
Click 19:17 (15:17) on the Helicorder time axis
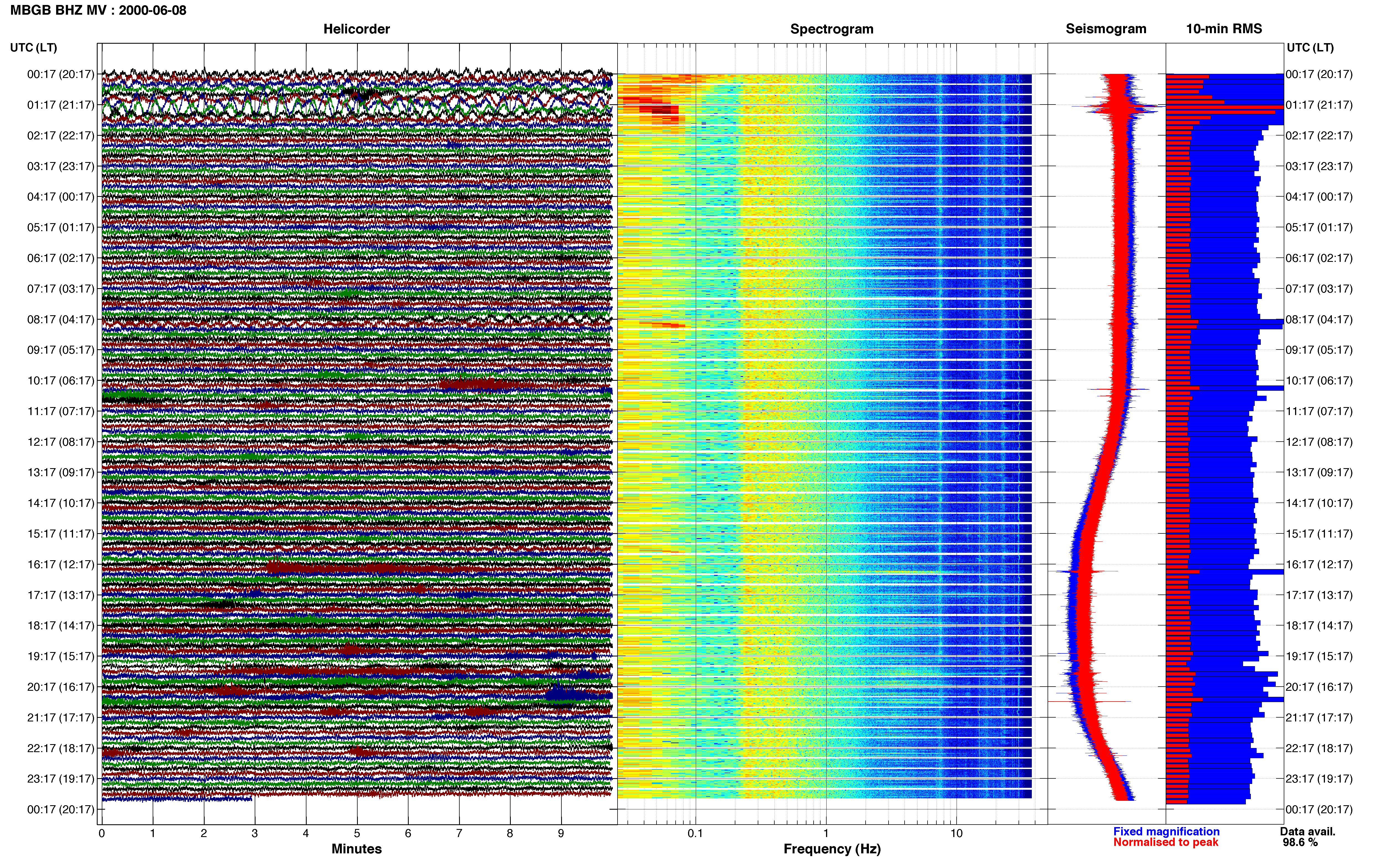(61, 656)
